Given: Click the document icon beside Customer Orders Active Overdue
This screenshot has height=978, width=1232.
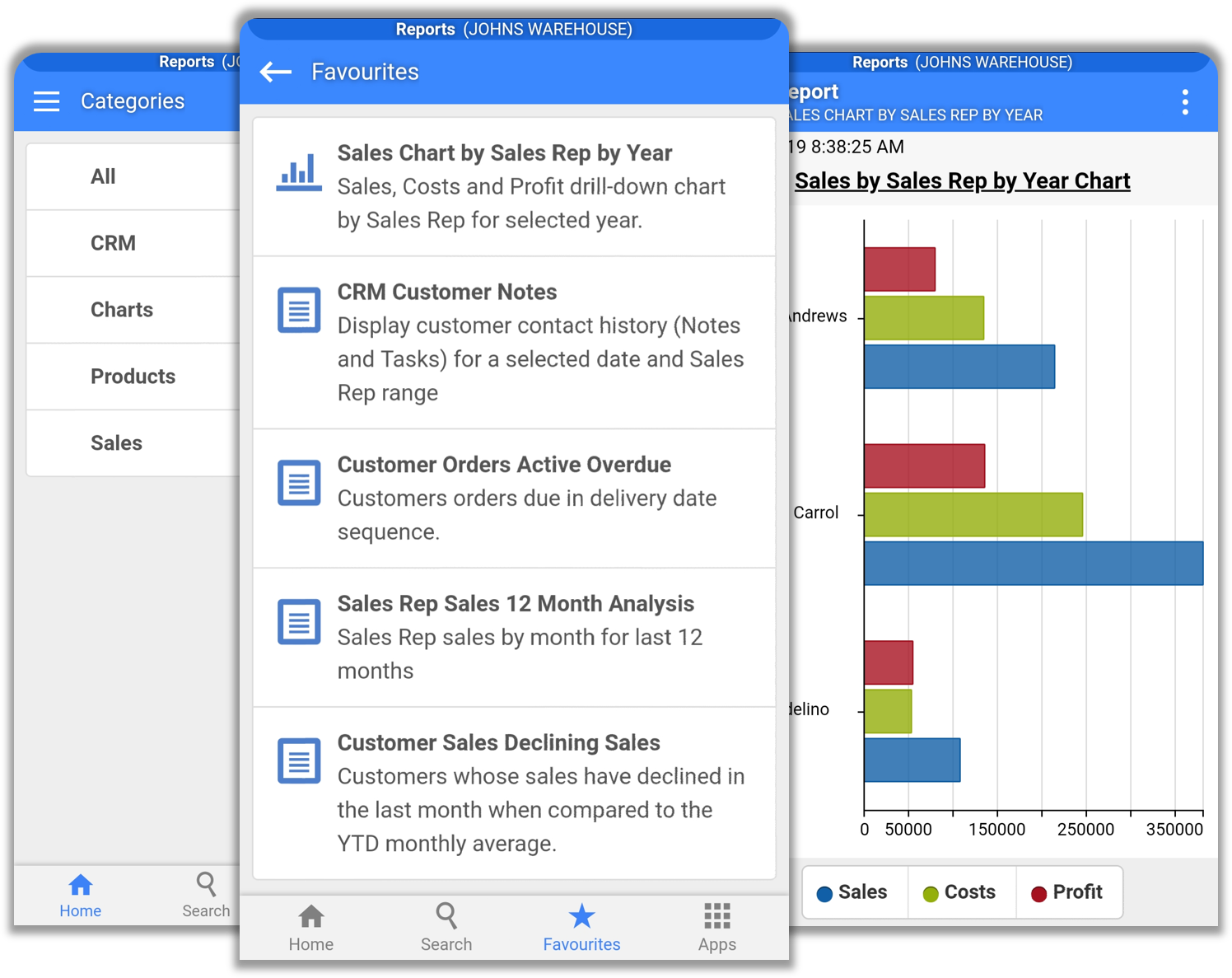Looking at the screenshot, I should pos(299,482).
